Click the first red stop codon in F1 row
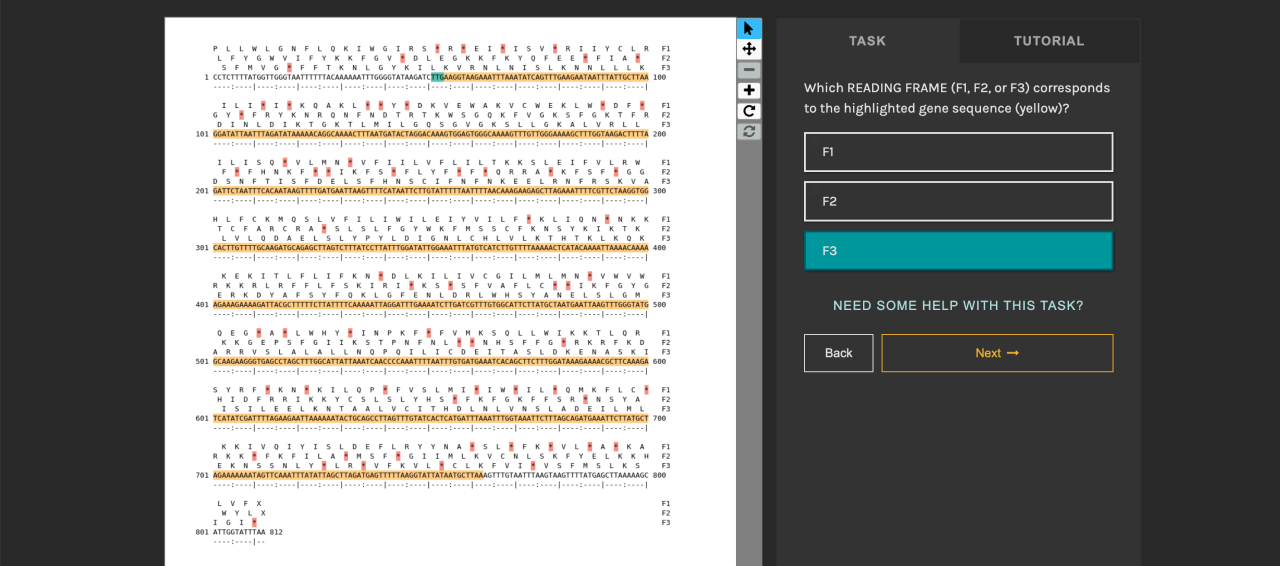This screenshot has width=1280, height=566. [x=437, y=48]
